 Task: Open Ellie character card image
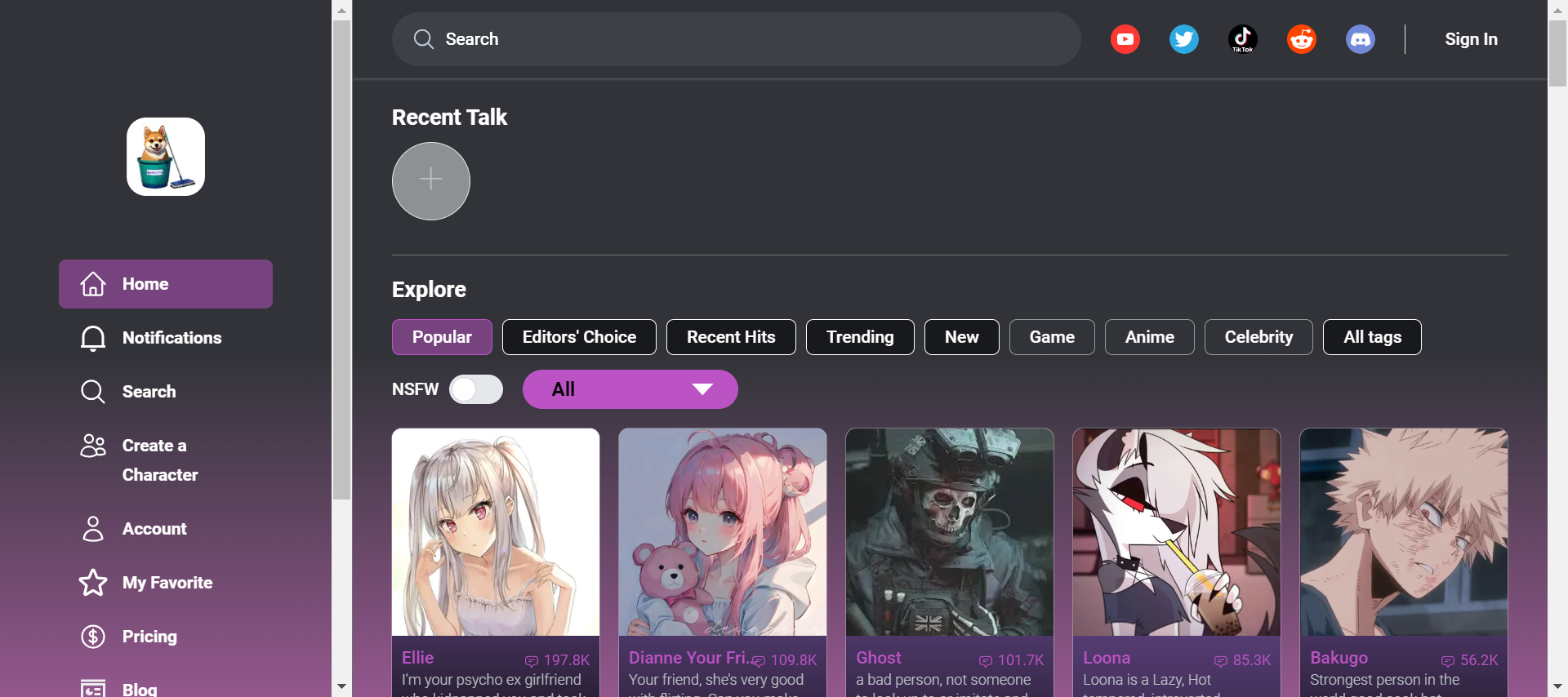[496, 532]
